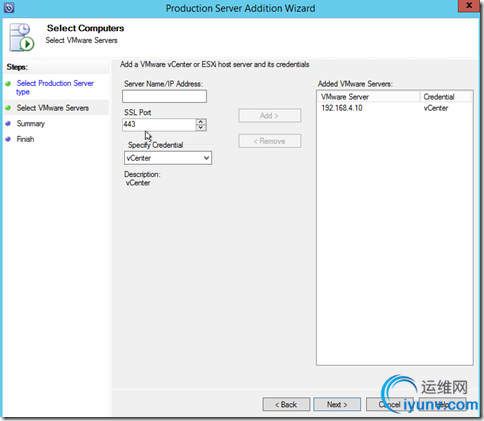Go to Select Production Server type step
Screen dimensions: 484x421
(55, 87)
